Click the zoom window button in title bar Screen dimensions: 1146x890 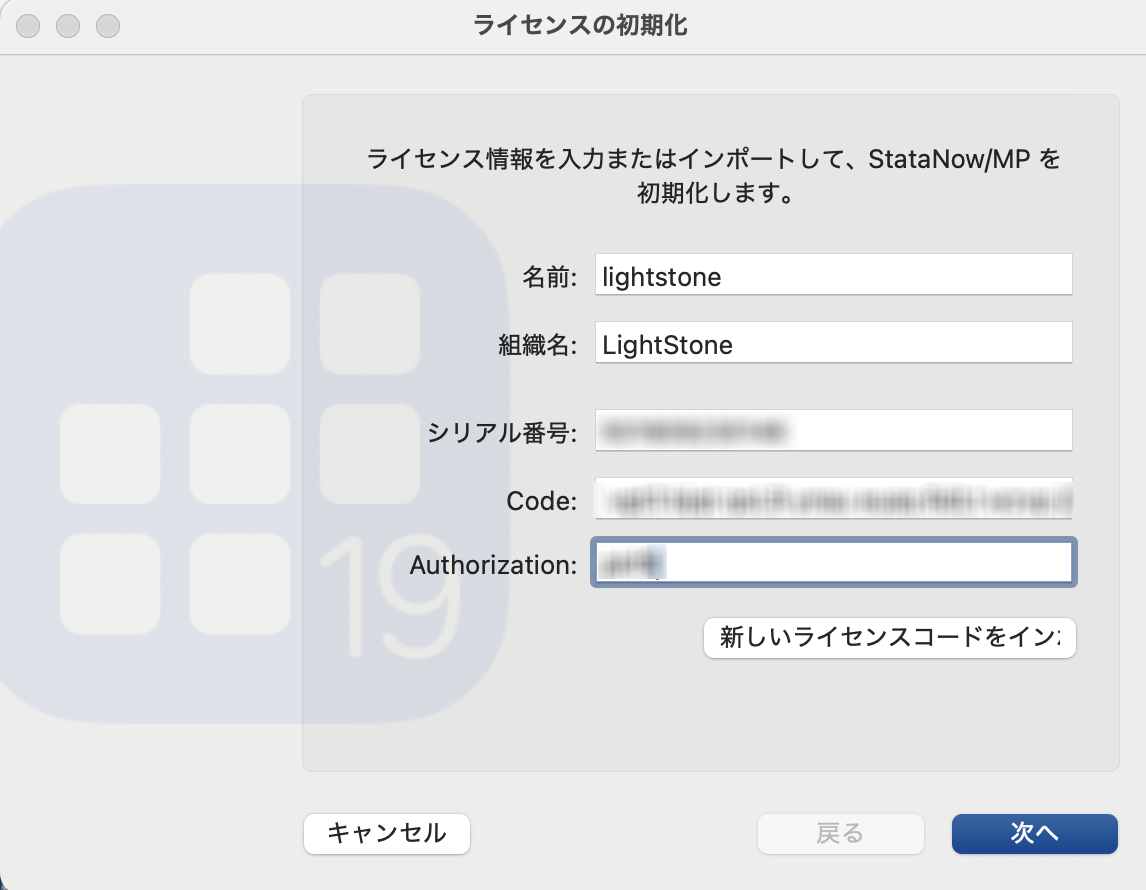108,26
